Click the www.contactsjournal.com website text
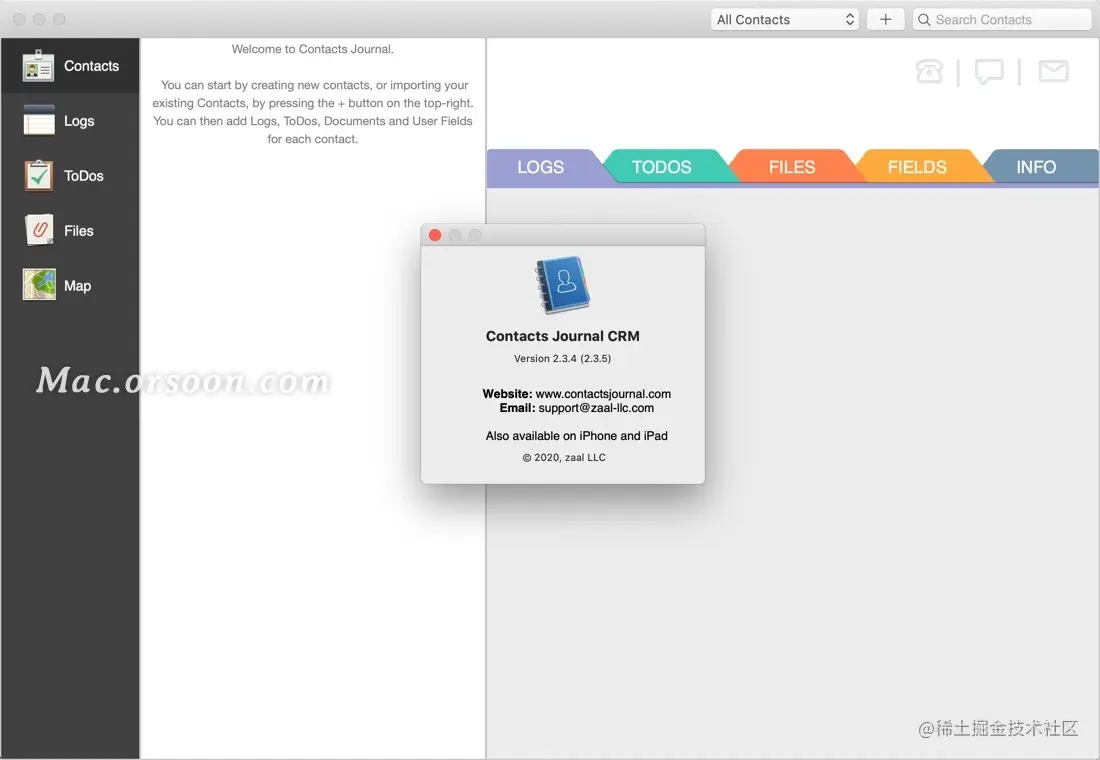 (x=603, y=394)
